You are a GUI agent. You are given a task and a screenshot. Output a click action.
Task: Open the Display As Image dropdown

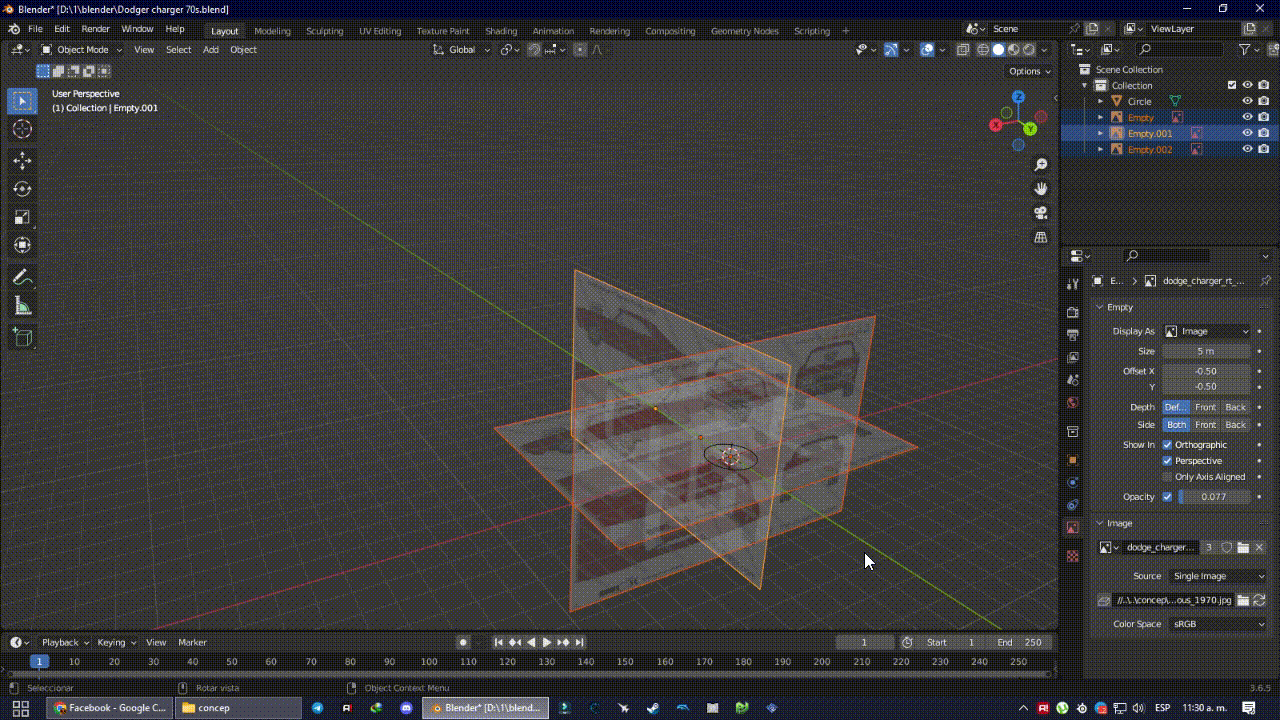(1207, 331)
